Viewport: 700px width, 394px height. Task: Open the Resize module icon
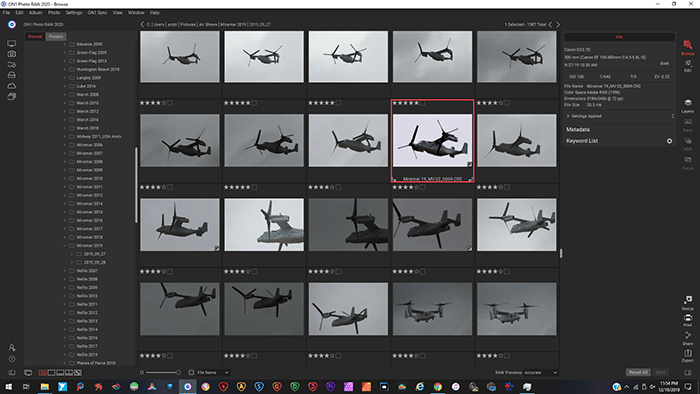688,302
